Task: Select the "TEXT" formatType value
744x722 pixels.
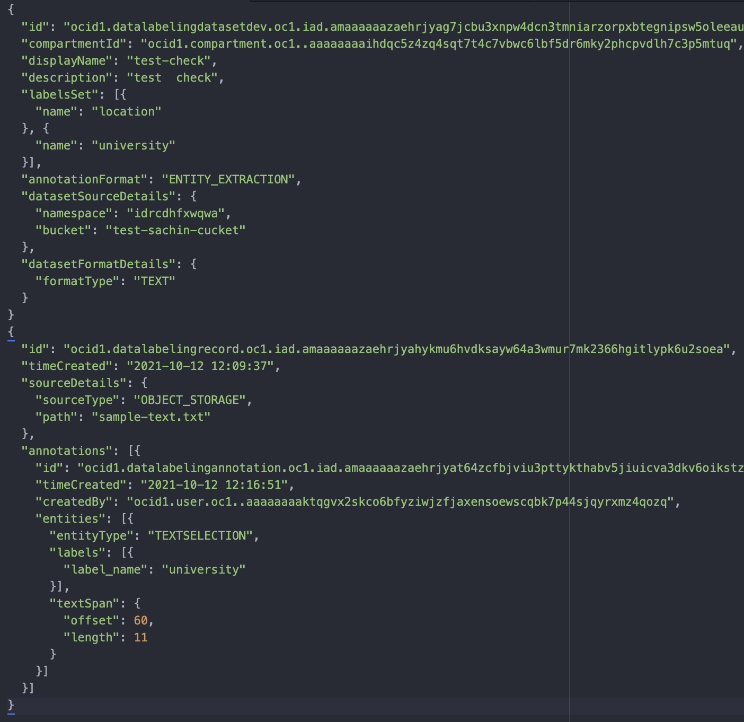Action: coord(154,281)
